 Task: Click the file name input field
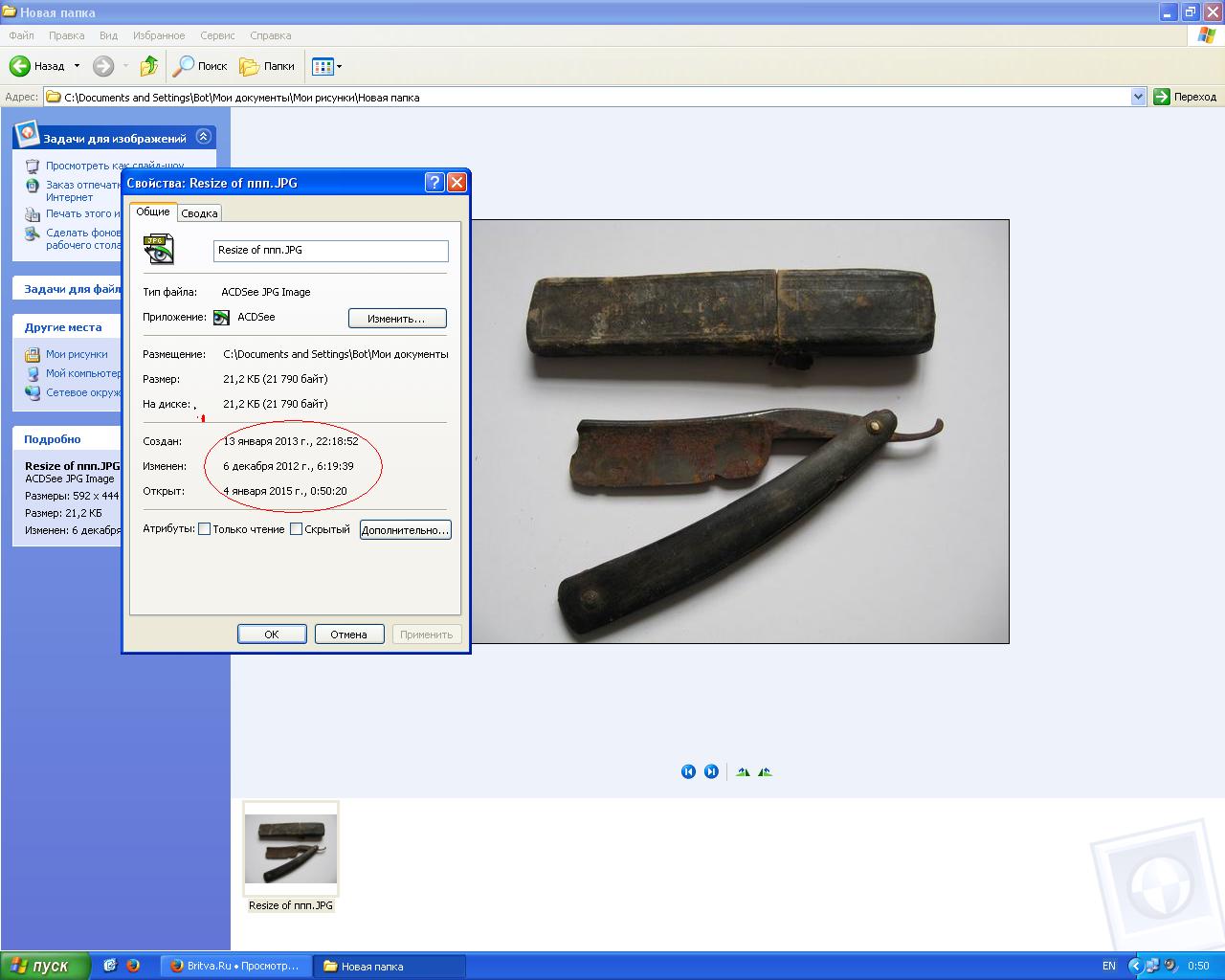click(330, 251)
